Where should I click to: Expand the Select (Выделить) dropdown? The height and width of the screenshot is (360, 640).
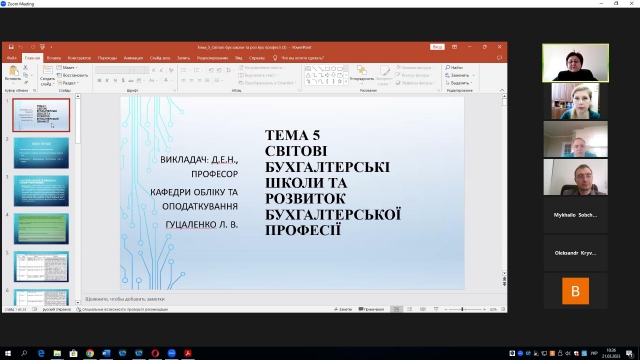click(459, 83)
